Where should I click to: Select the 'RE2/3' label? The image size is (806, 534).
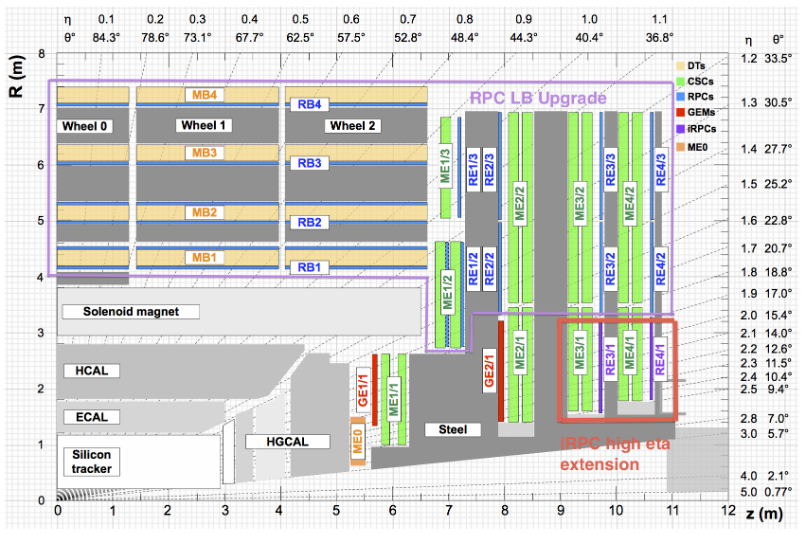(x=489, y=170)
